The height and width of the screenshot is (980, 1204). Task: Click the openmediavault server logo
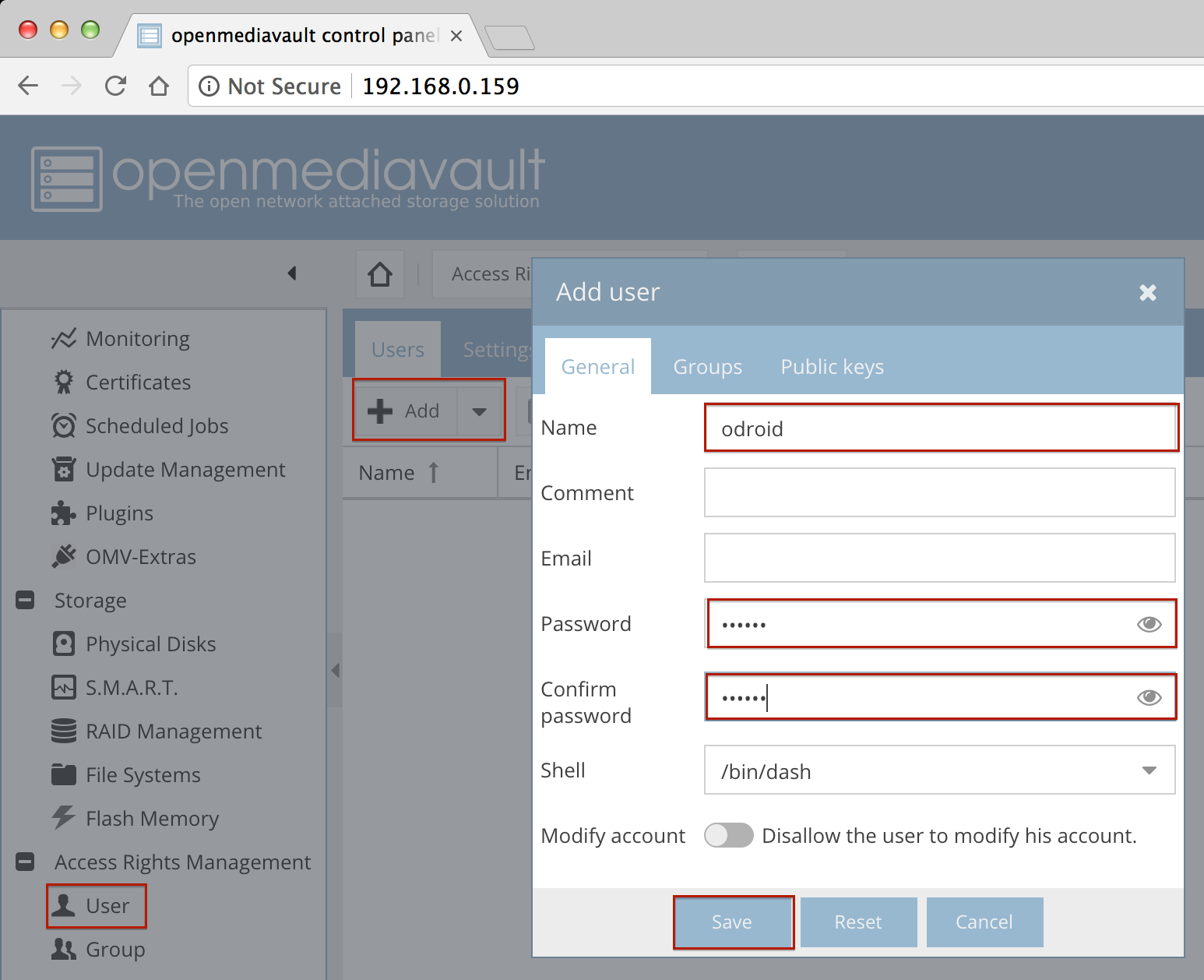[x=67, y=178]
